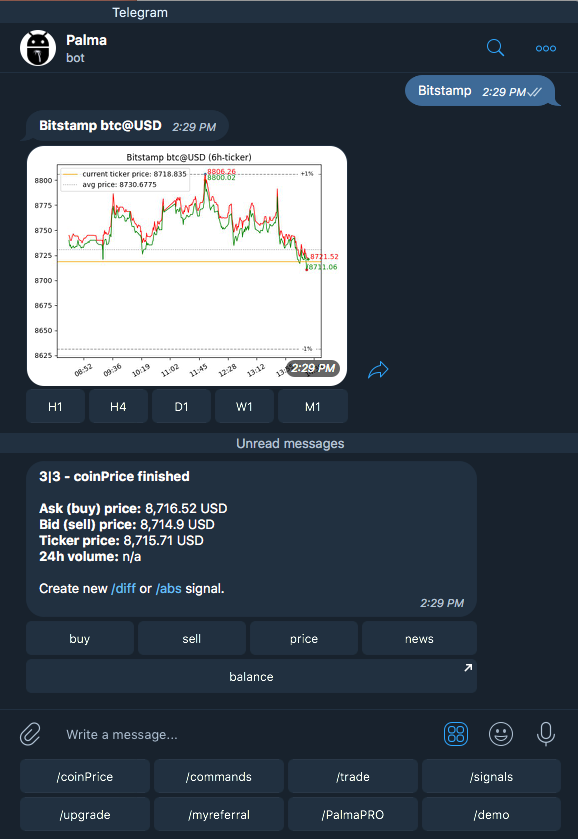Open the Bitstamp 6h-ticker chart image

(187, 265)
